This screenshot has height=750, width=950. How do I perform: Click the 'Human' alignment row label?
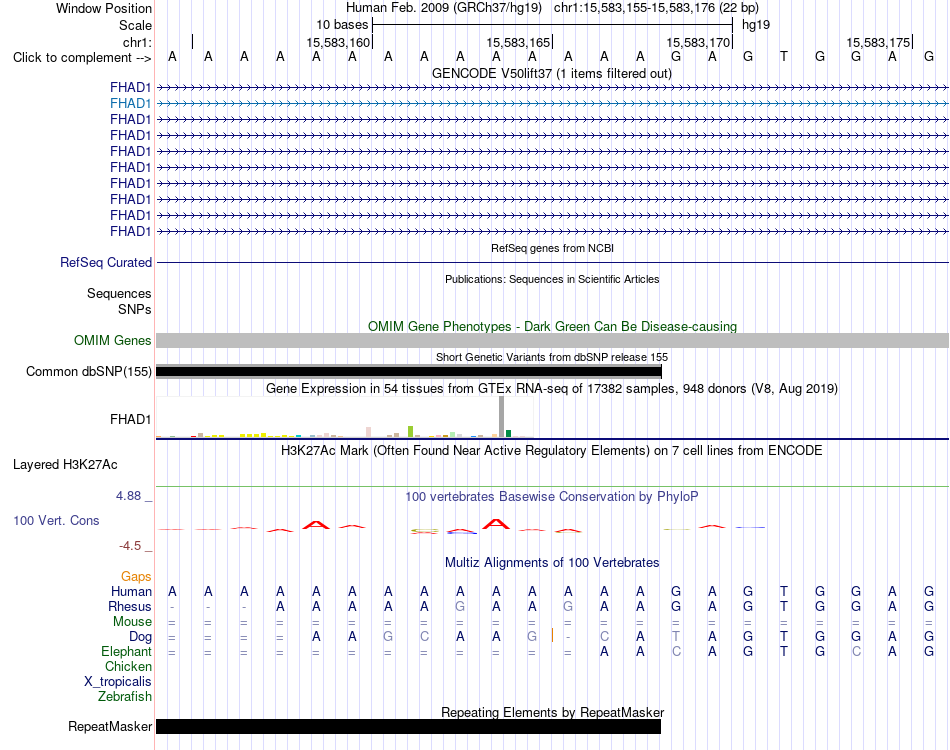[x=131, y=592]
